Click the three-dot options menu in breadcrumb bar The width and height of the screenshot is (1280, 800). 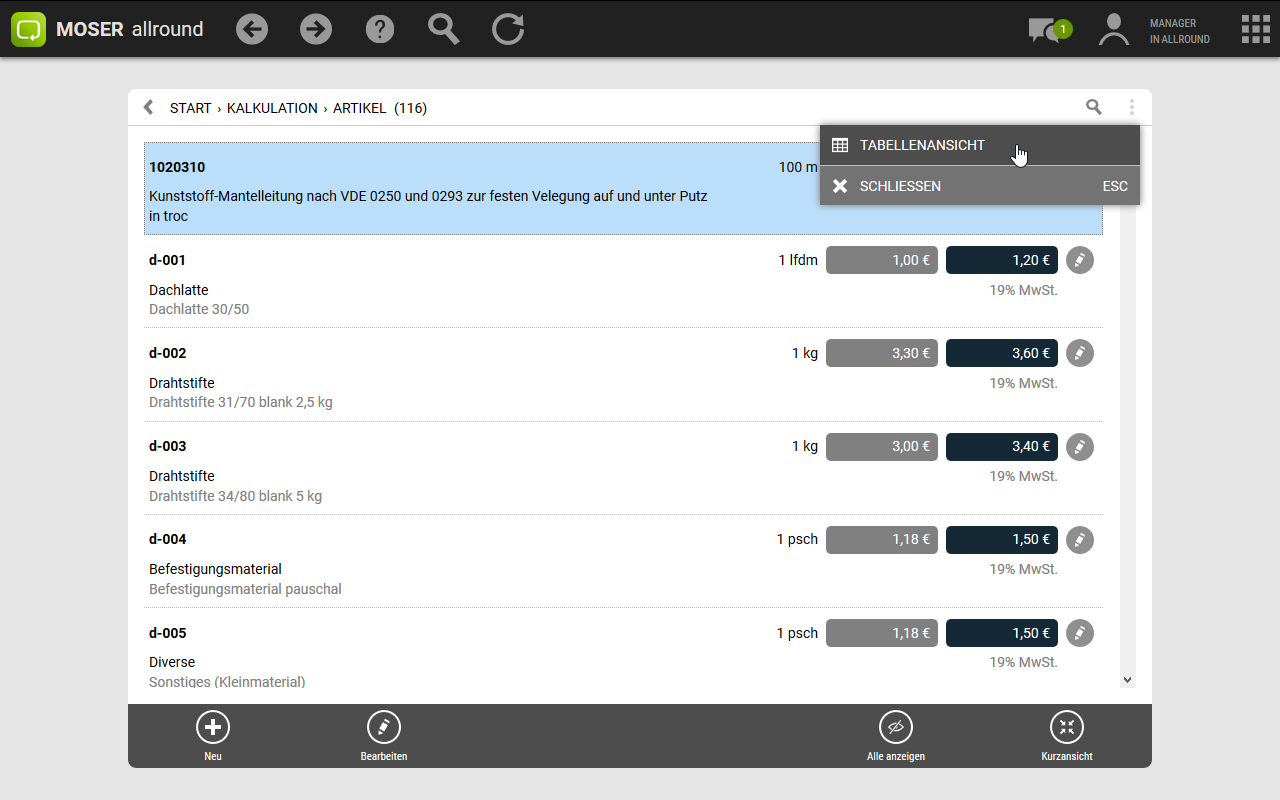point(1132,107)
